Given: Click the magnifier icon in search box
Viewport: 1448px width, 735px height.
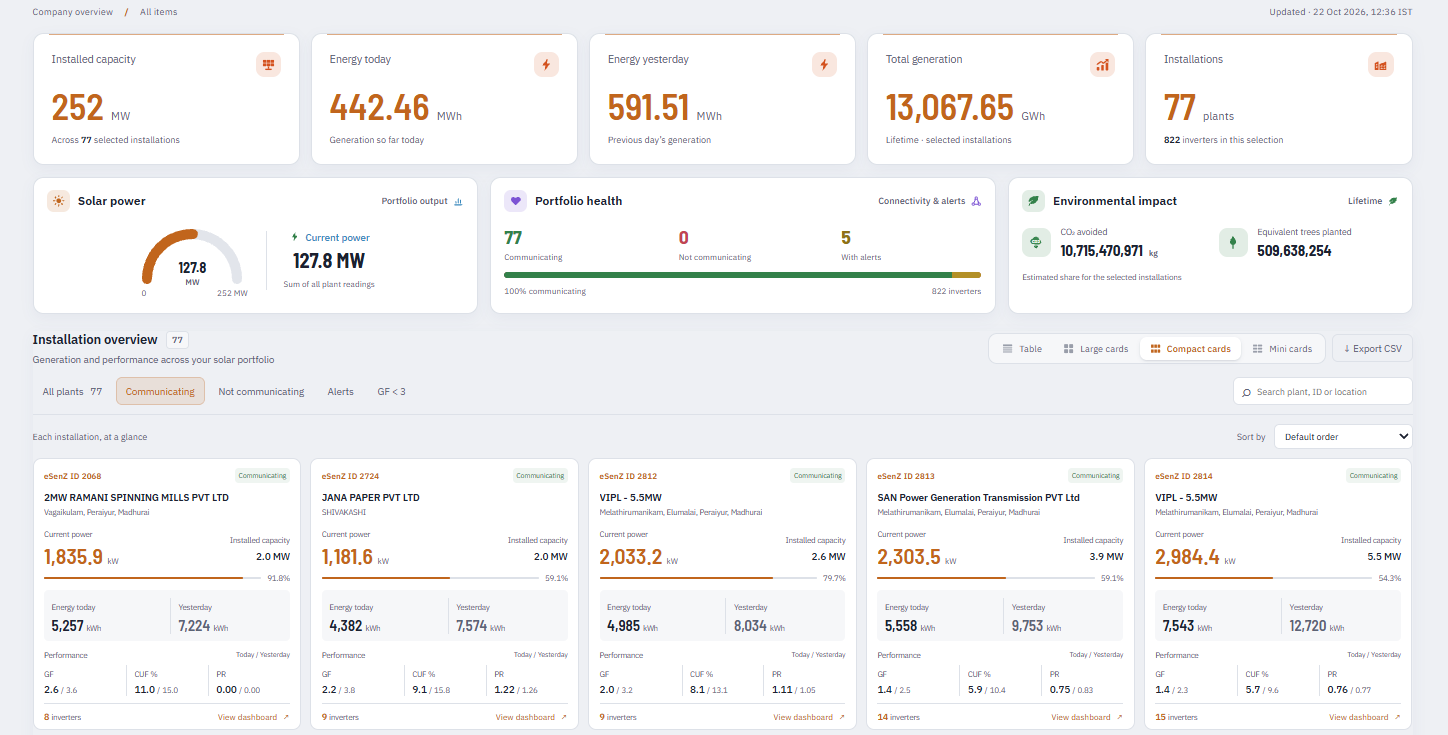Looking at the screenshot, I should 1246,392.
